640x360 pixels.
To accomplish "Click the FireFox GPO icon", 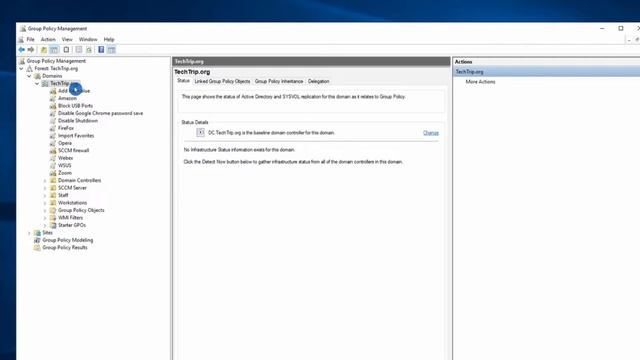I will pyautogui.click(x=53, y=128).
